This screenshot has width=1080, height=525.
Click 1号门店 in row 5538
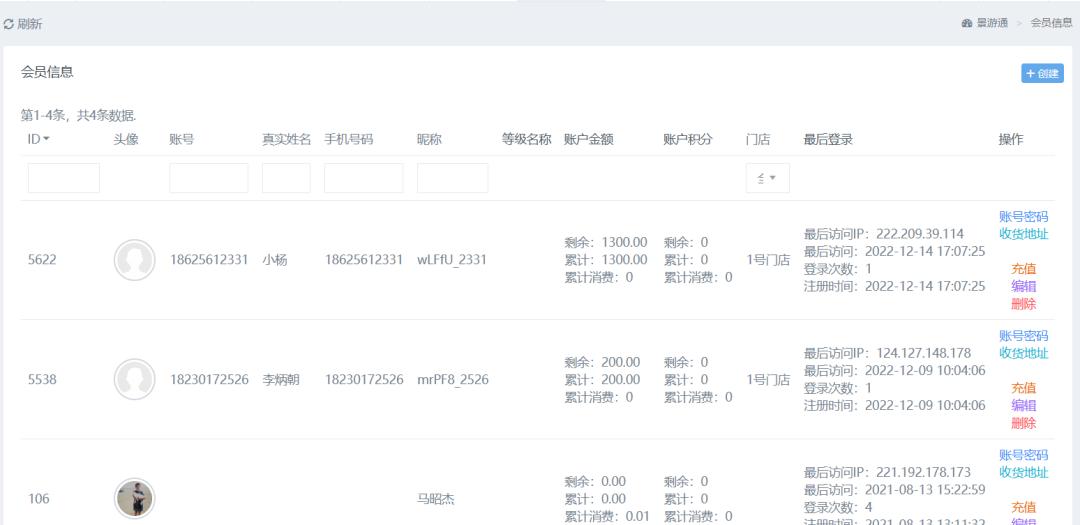coord(768,379)
